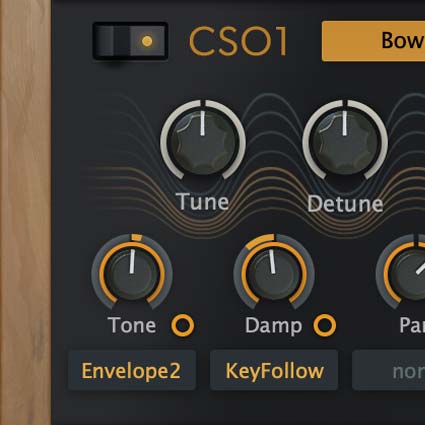The image size is (425, 425).
Task: Click the Tone label text
Action: point(132,325)
